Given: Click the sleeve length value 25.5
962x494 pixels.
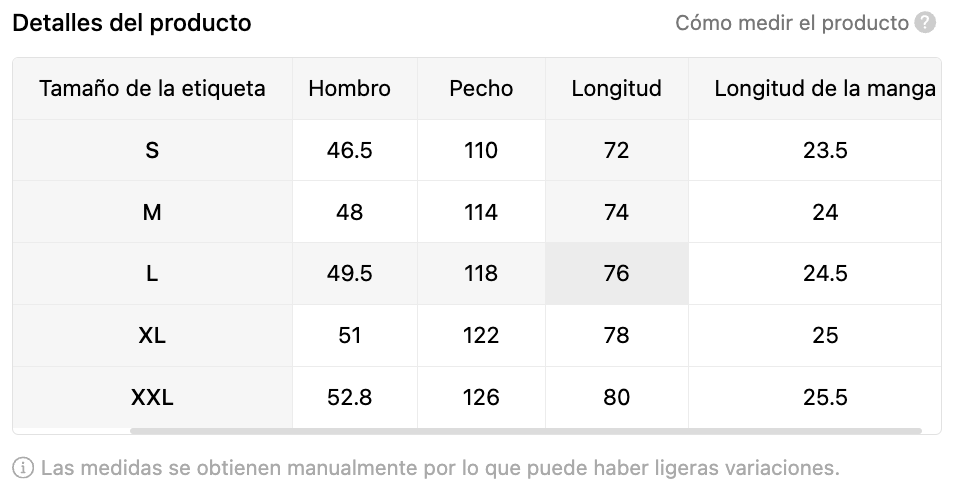Looking at the screenshot, I should tap(824, 398).
